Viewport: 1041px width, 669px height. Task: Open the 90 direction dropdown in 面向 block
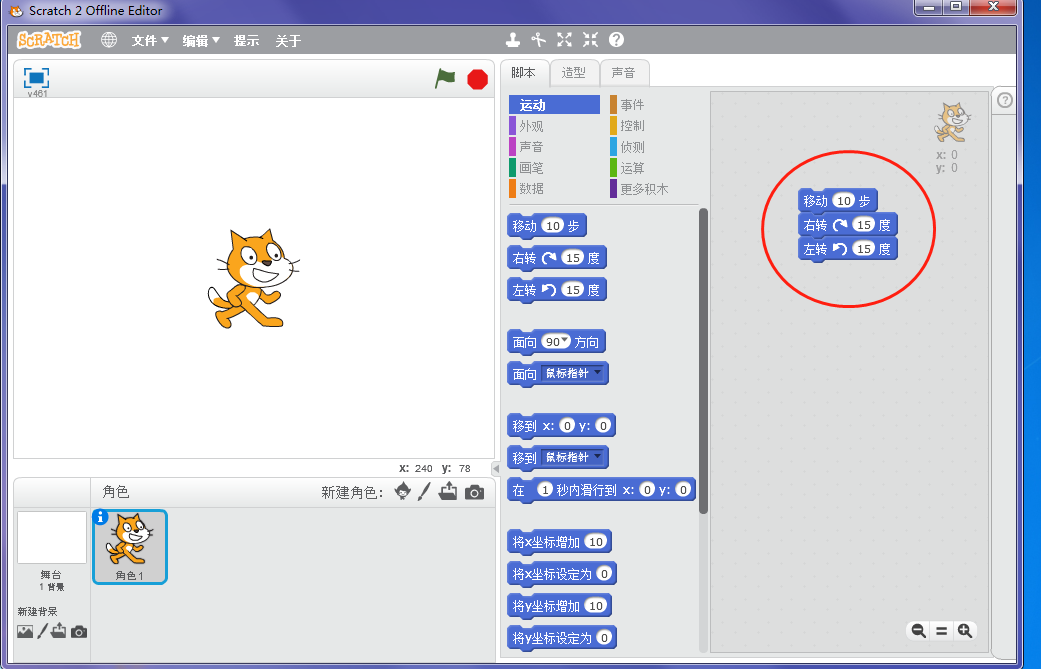(564, 340)
